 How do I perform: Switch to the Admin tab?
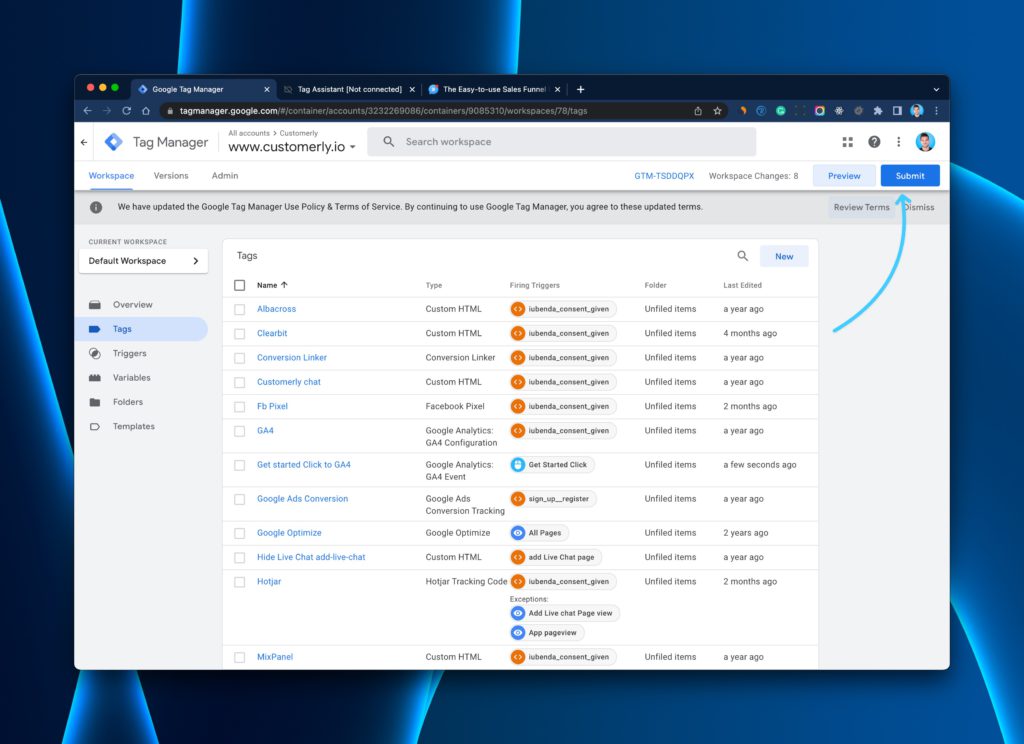[225, 176]
